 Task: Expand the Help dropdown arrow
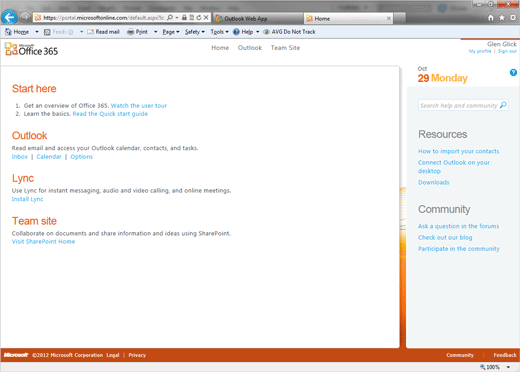click(258, 32)
